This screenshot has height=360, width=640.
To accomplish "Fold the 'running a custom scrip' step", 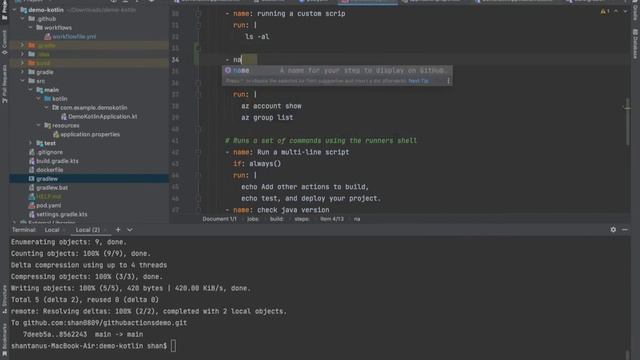I will coord(198,13).
